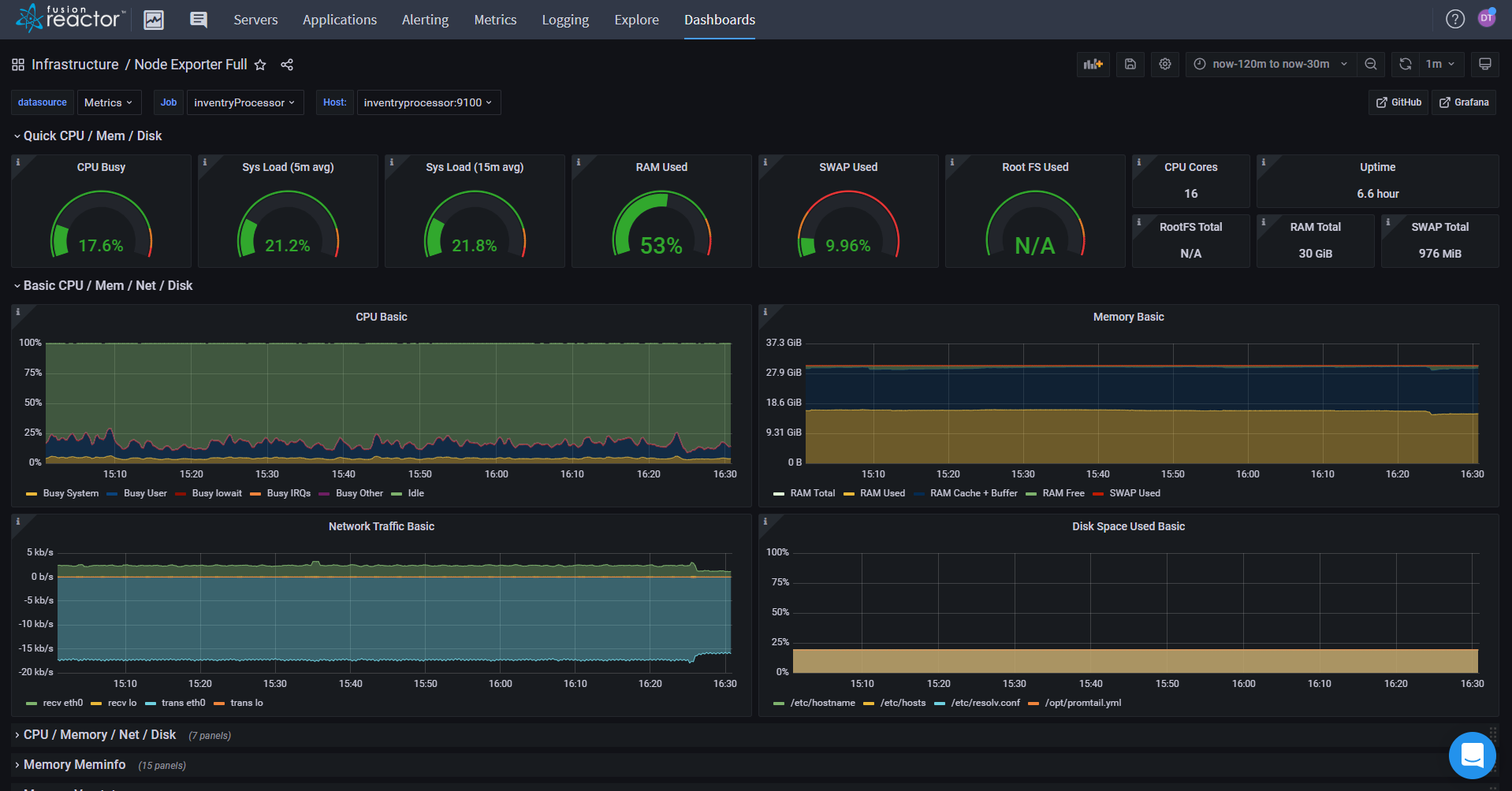Open the inventryProcessor Job dropdown

[x=244, y=102]
